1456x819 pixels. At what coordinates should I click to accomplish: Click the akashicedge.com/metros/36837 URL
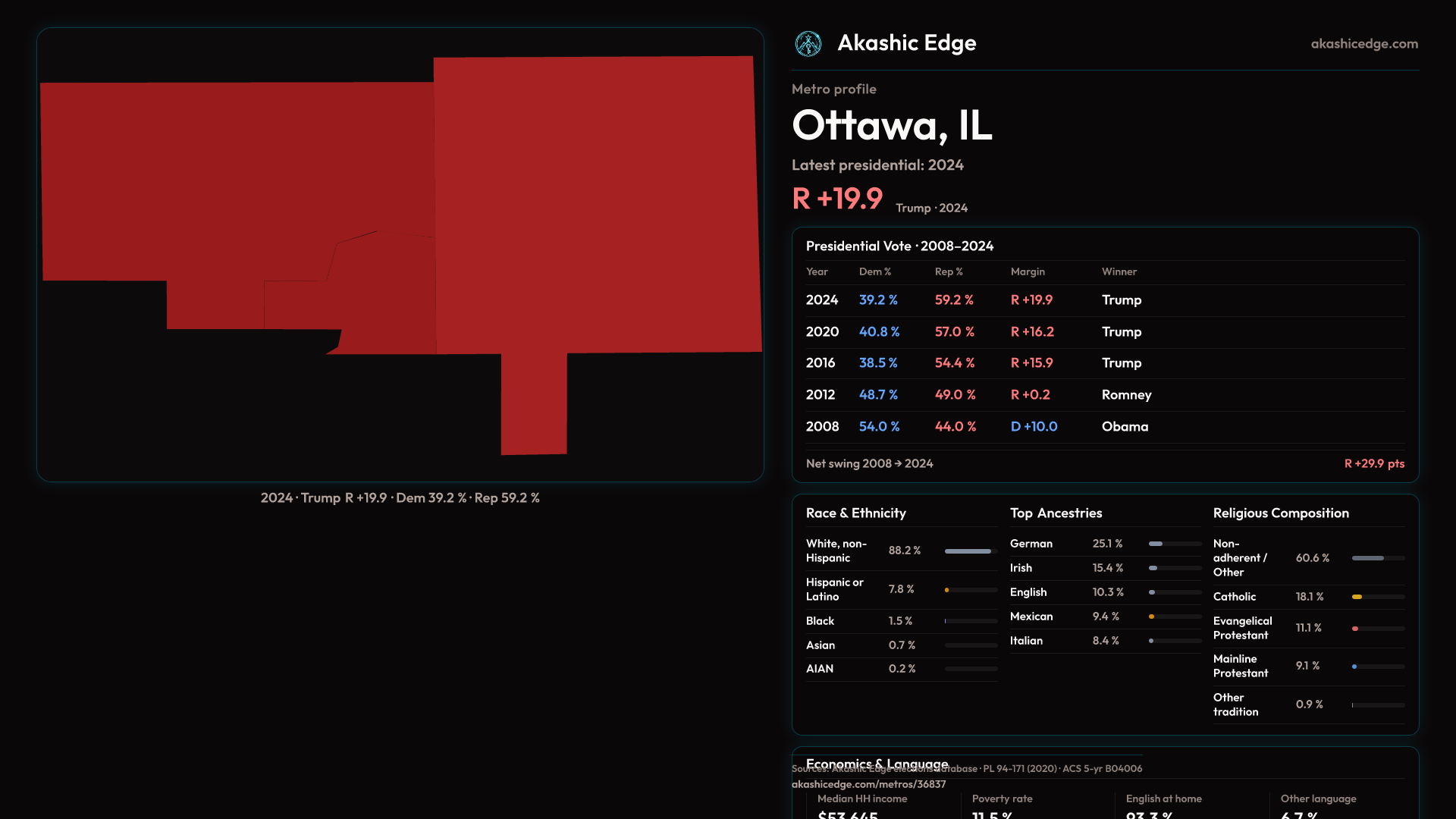click(868, 784)
